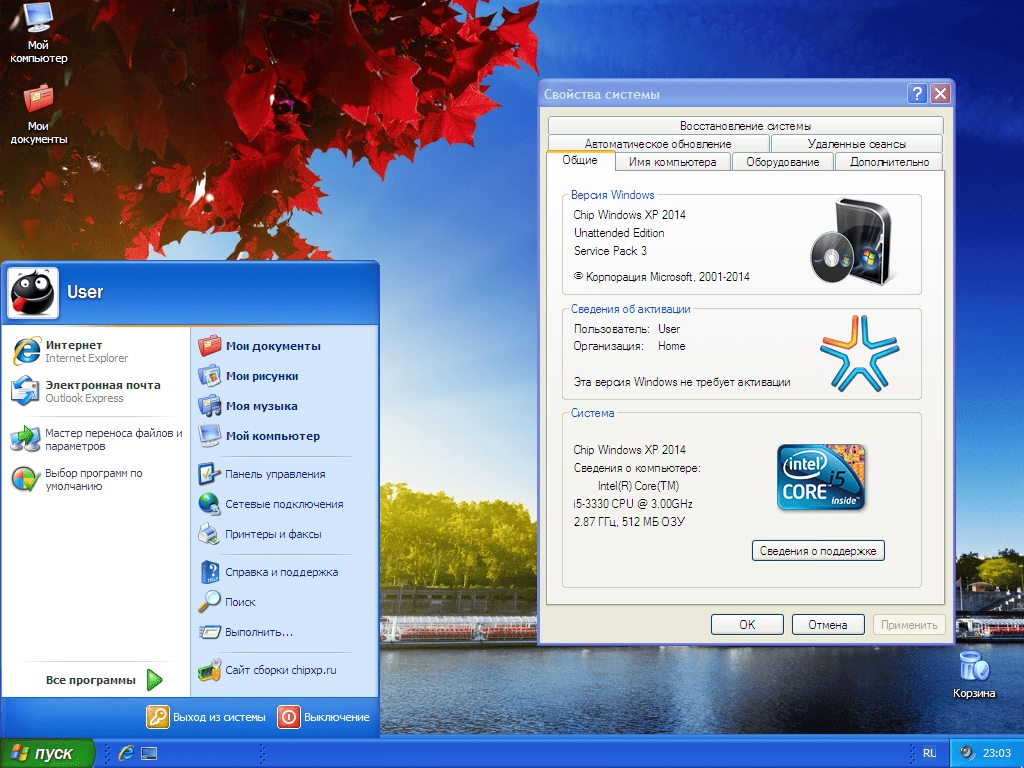Viewport: 1024px width, 768px height.
Task: Open the Recycle Bin (Корзина) icon
Action: click(974, 675)
